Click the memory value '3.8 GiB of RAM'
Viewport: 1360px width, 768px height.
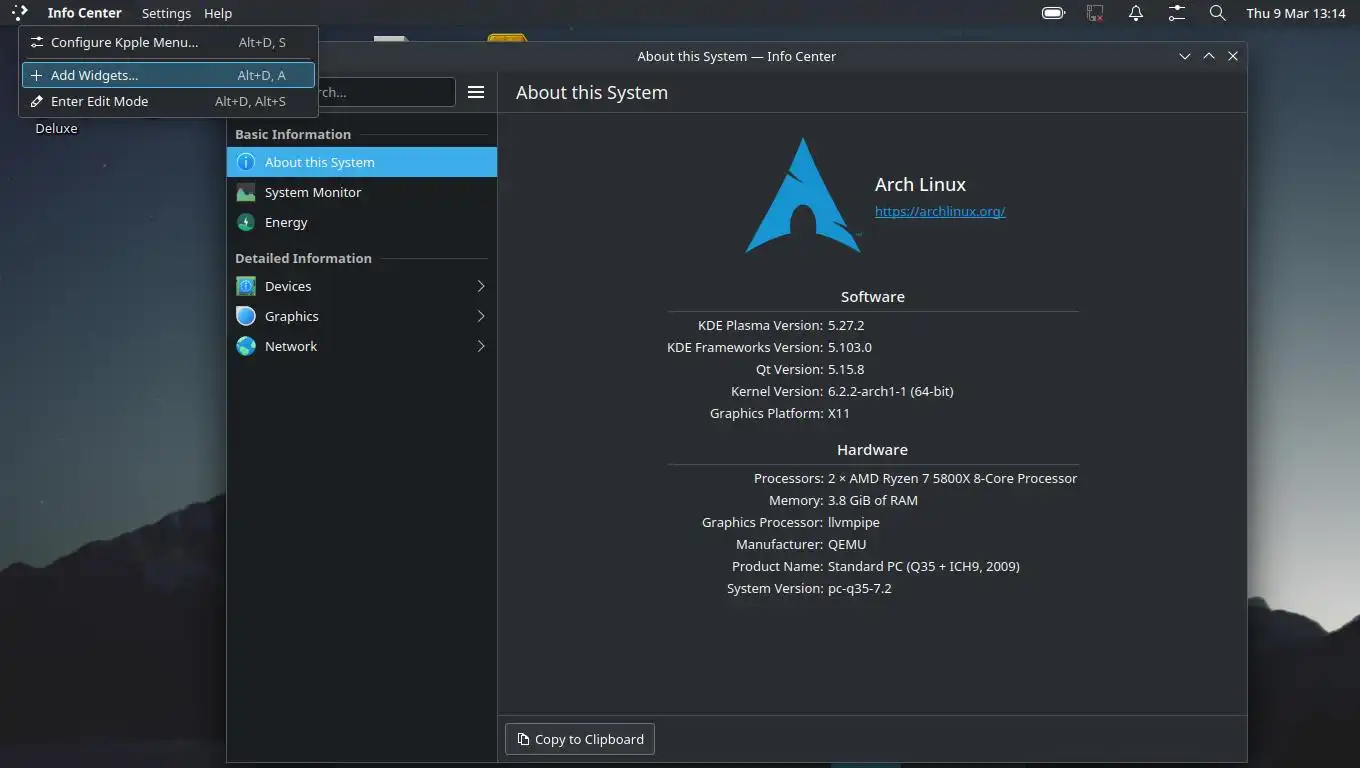[873, 500]
